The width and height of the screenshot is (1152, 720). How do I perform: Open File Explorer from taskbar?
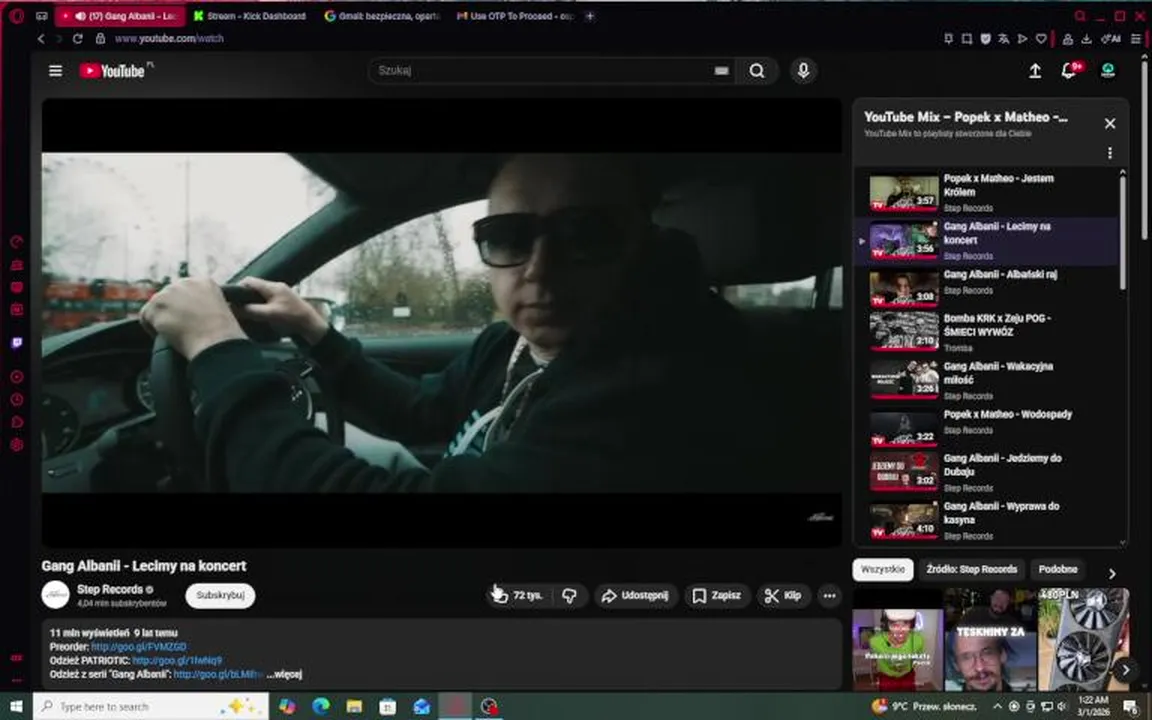click(x=354, y=706)
